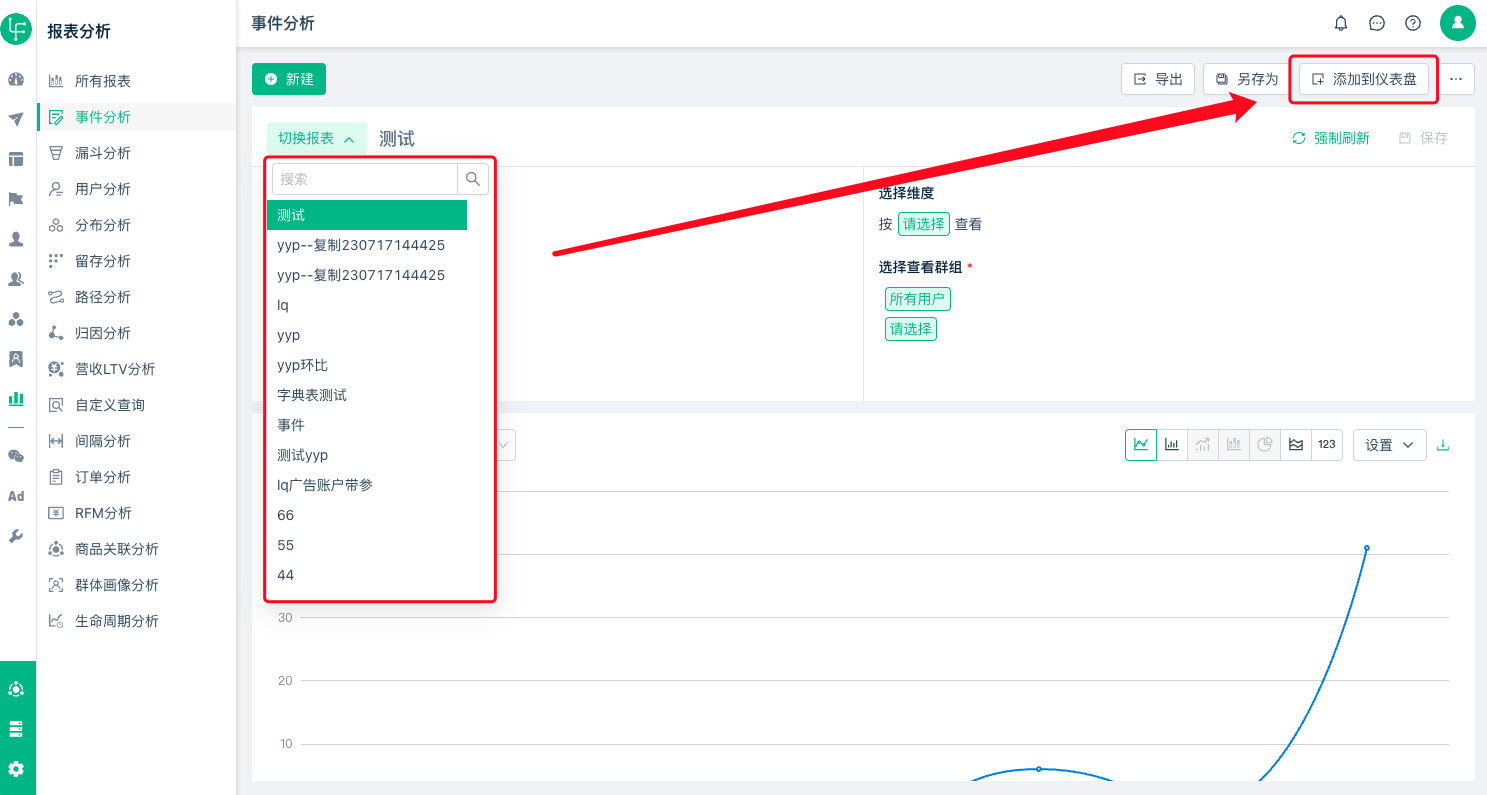Open the dashboard gauge icon in left rail
The width and height of the screenshot is (1487, 795).
click(x=16, y=79)
